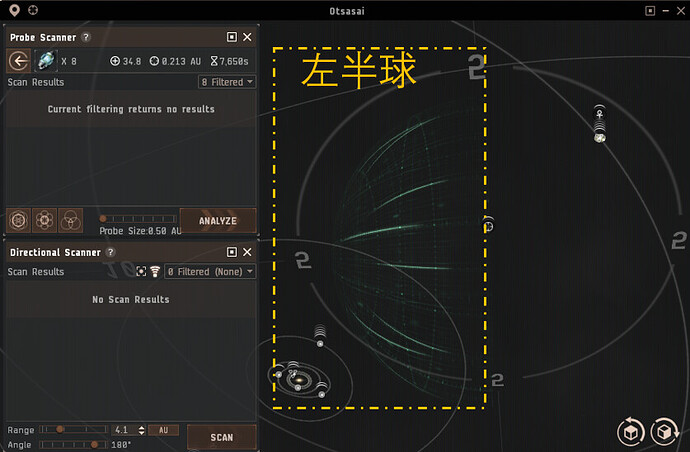Click the ANALYZE button
The width and height of the screenshot is (690, 452).
coord(218,220)
